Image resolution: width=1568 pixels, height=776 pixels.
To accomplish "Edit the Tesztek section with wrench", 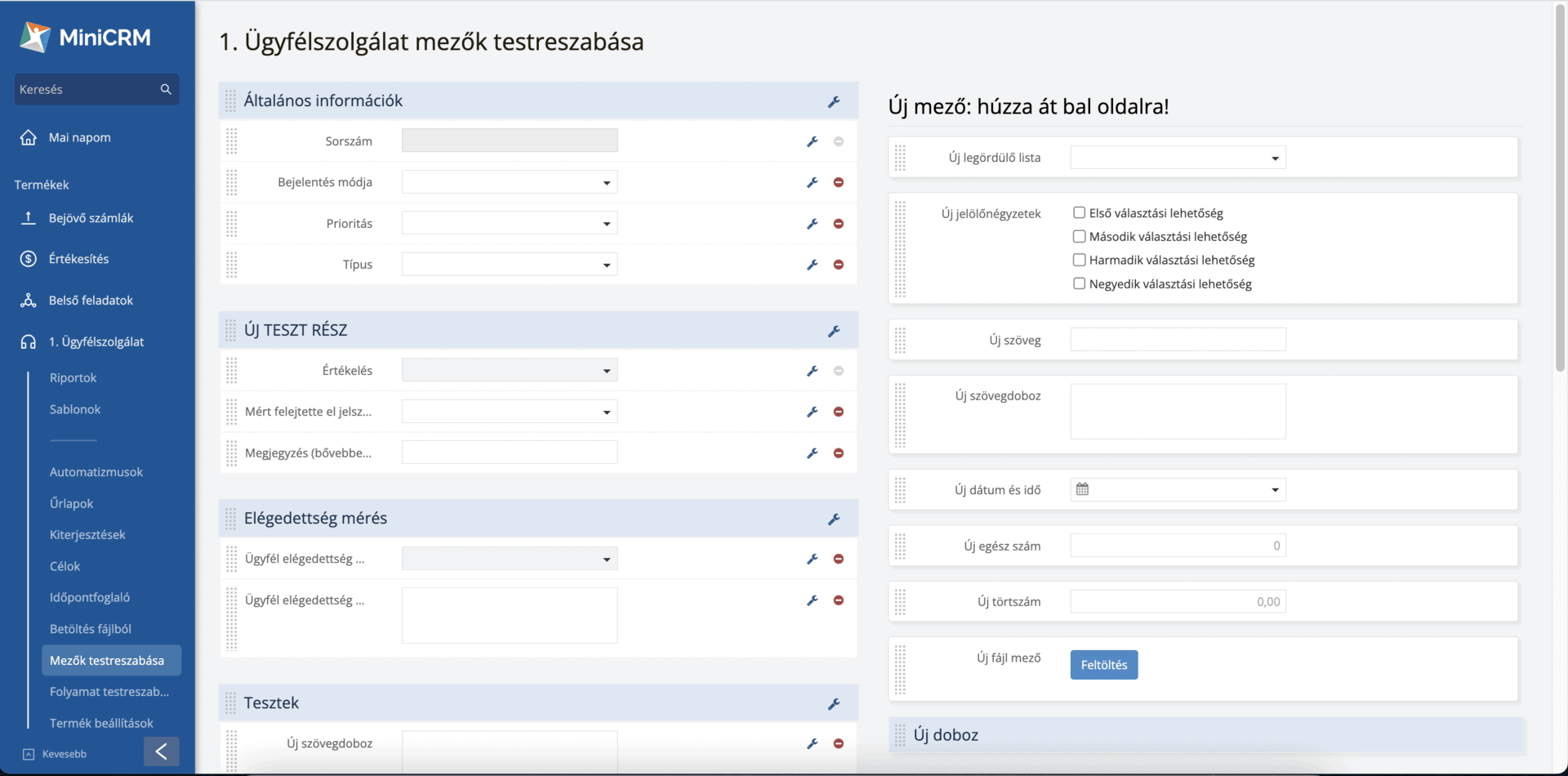I will [834, 703].
